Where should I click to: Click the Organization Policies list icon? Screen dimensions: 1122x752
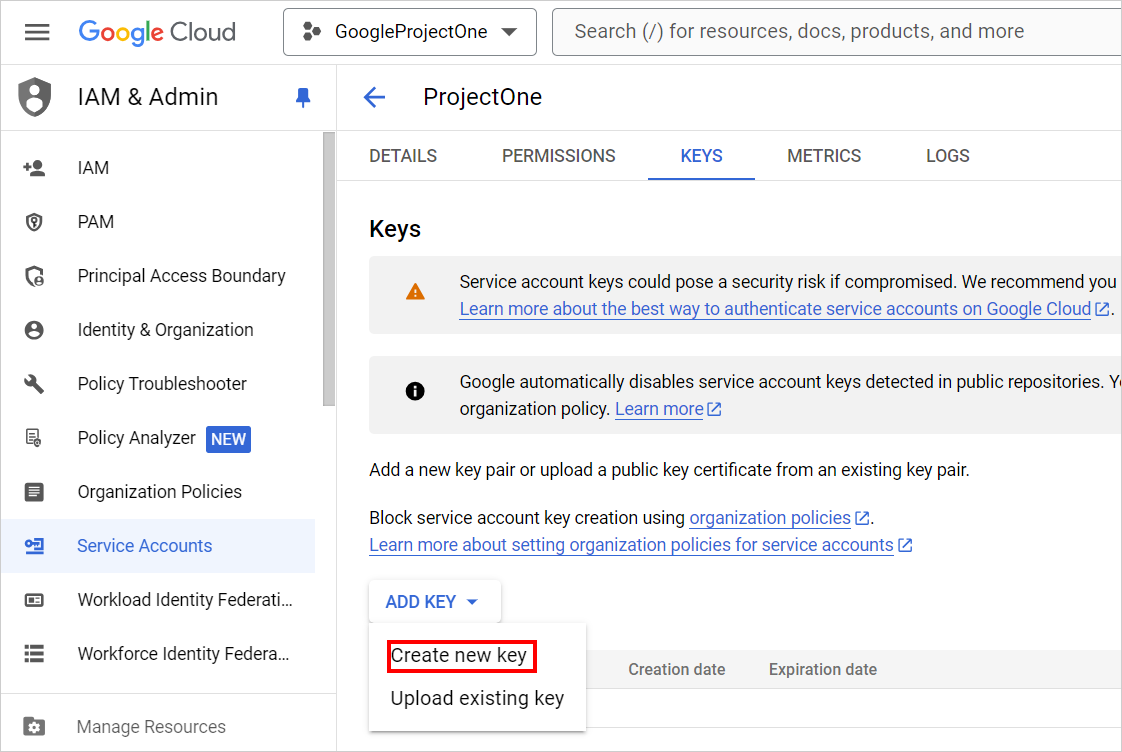click(34, 492)
